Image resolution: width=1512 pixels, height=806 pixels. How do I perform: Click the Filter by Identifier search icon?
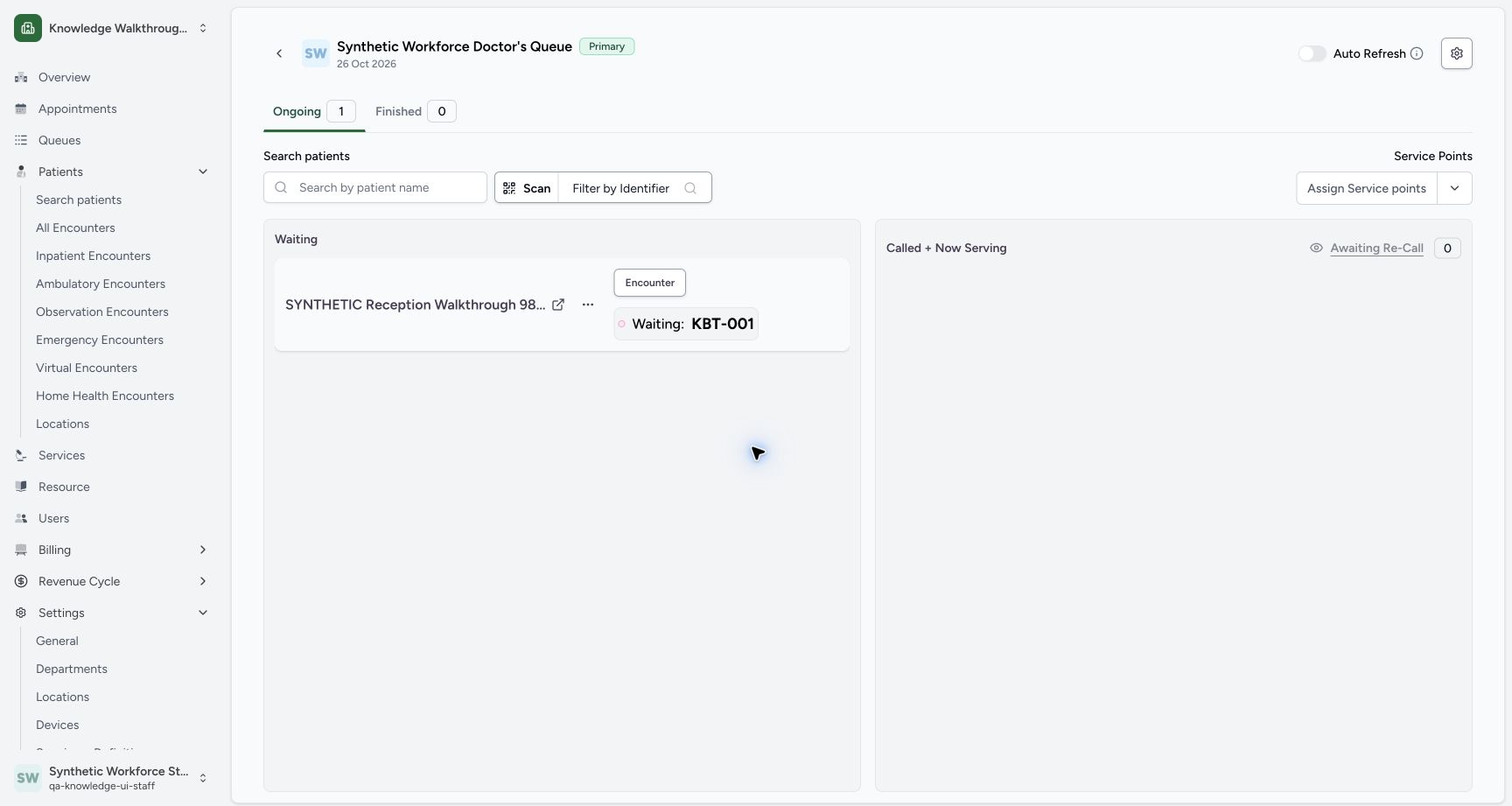point(690,188)
